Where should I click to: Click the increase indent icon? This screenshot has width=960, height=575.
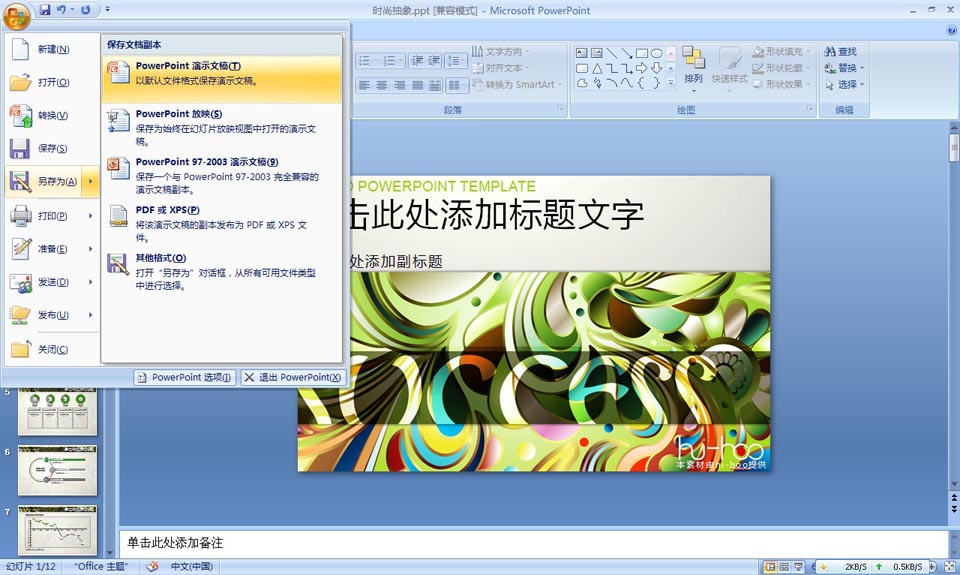click(x=434, y=61)
